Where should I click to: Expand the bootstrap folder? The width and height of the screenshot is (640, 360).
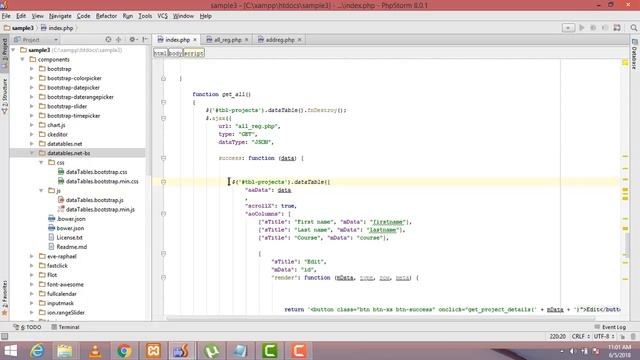(x=32, y=69)
